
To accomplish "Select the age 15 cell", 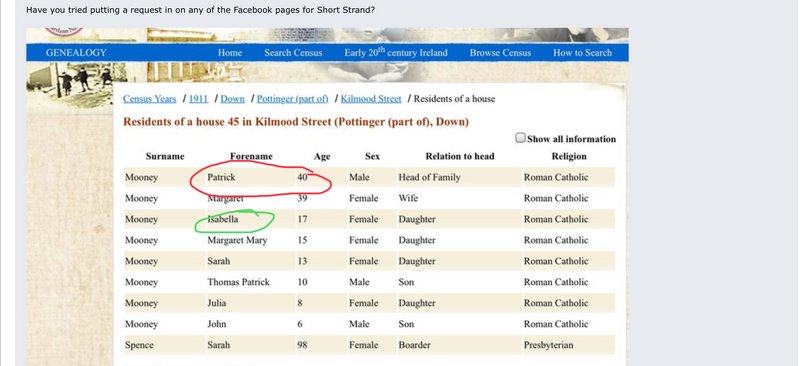I will click(302, 240).
